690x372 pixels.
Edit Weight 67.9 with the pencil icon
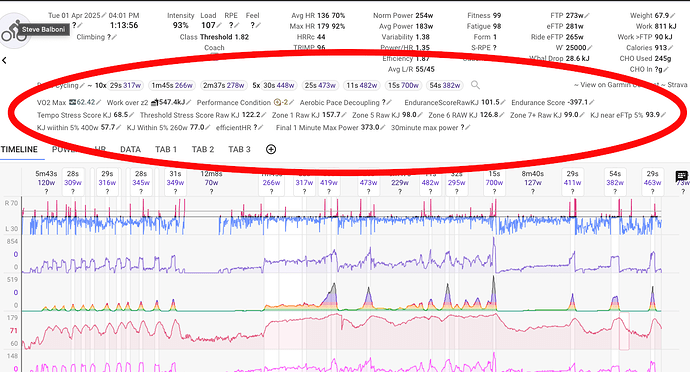(x=673, y=16)
